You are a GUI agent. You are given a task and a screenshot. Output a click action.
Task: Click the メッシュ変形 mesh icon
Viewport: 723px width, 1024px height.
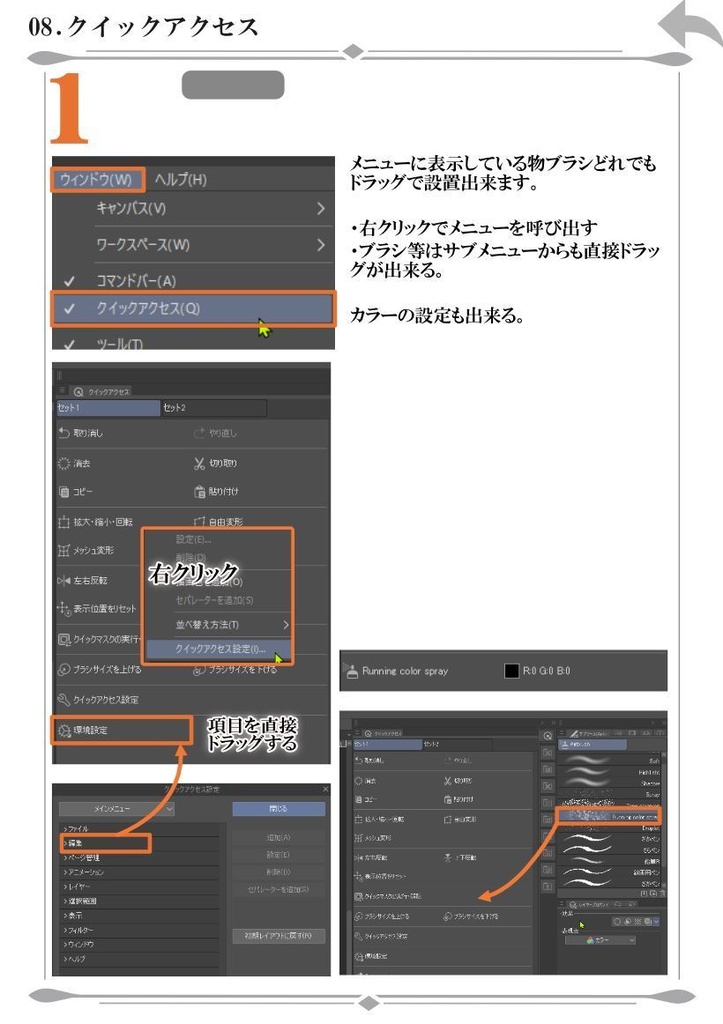64,551
